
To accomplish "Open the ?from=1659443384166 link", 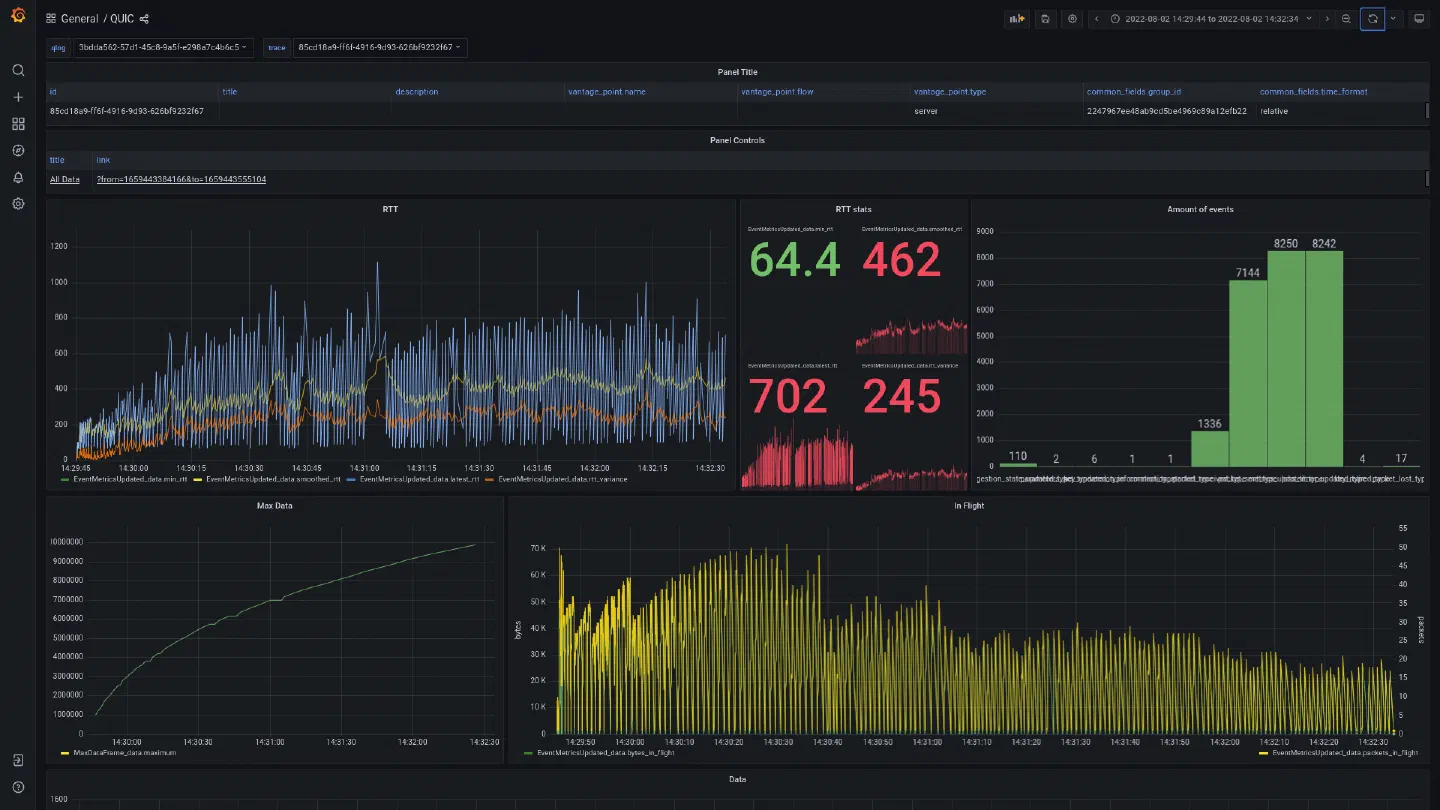I will point(181,179).
